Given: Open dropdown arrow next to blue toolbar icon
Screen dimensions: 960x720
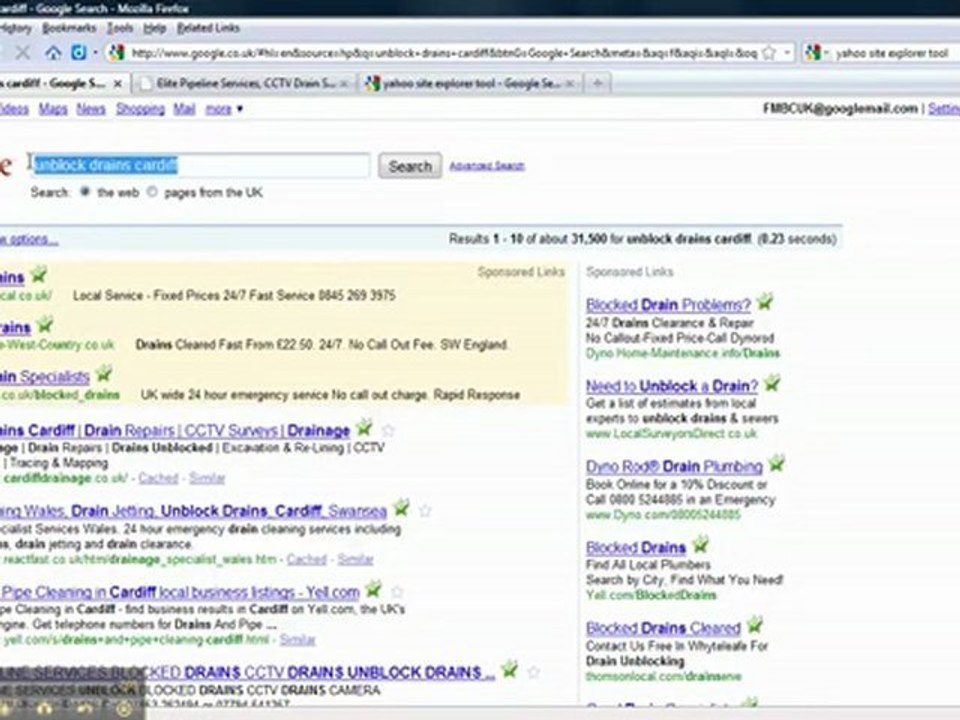Looking at the screenshot, I should 96,53.
